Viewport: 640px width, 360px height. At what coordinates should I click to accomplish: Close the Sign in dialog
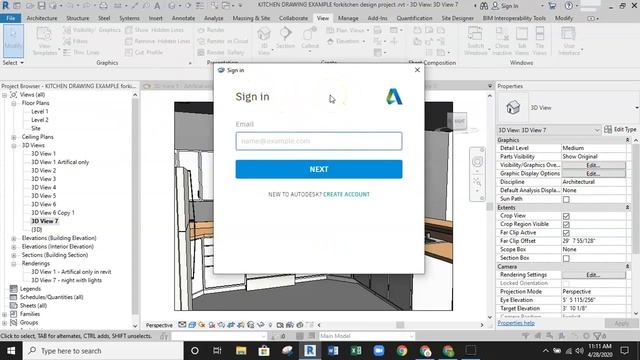417,70
